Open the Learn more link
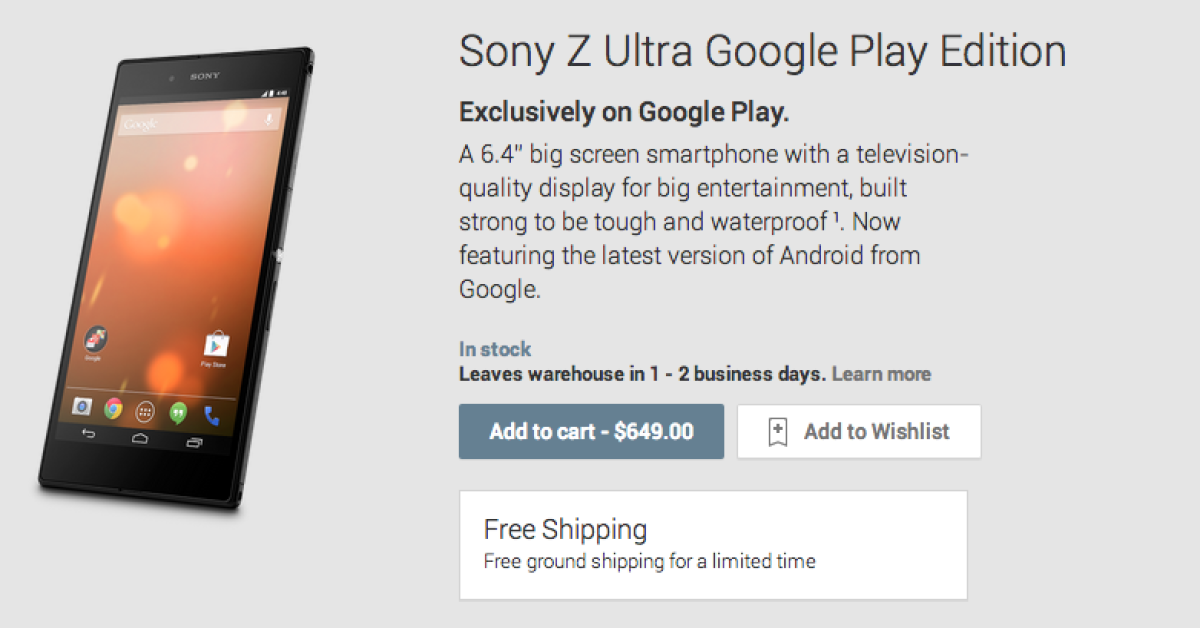 [x=881, y=374]
